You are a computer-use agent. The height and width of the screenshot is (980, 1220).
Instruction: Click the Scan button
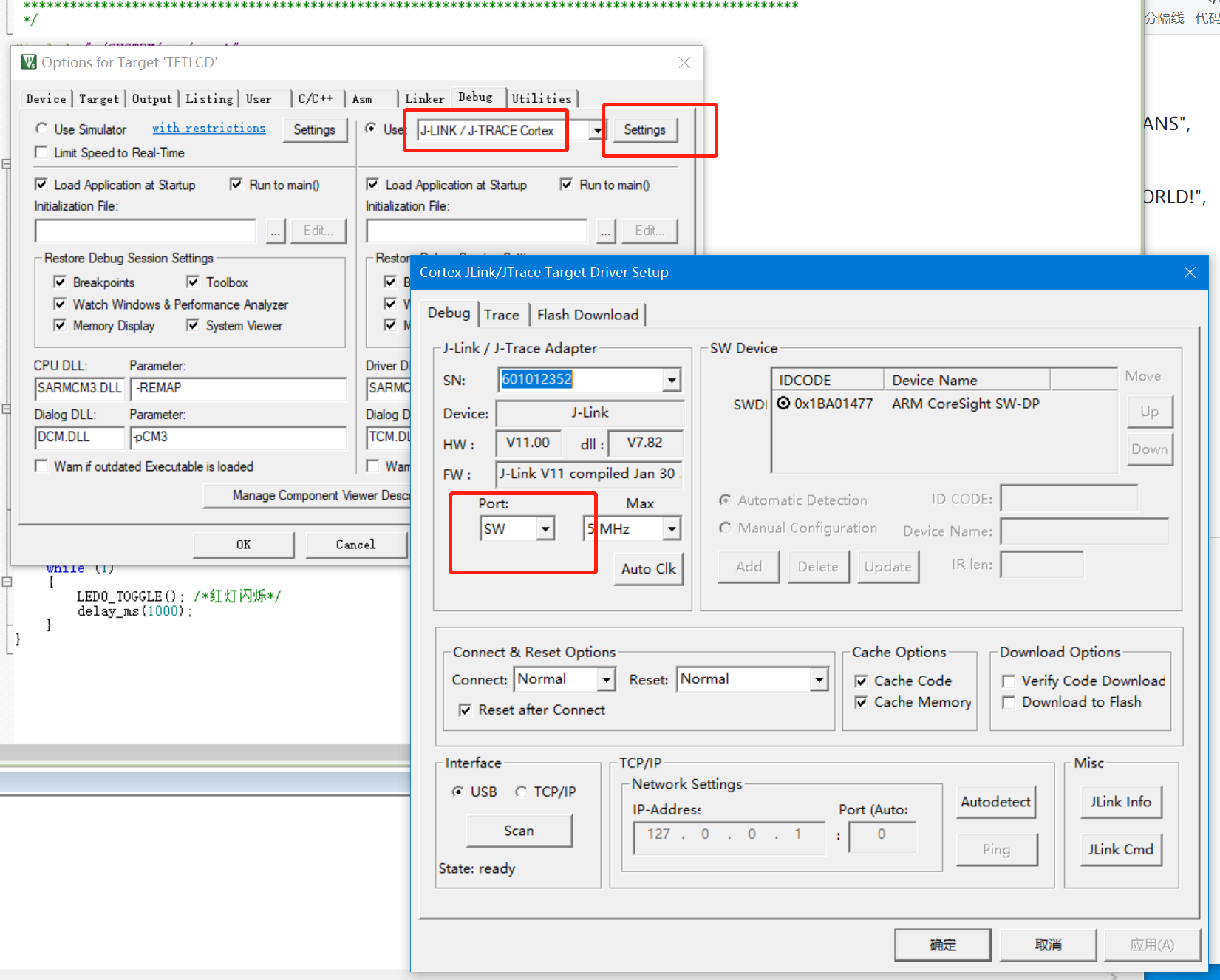(x=519, y=831)
